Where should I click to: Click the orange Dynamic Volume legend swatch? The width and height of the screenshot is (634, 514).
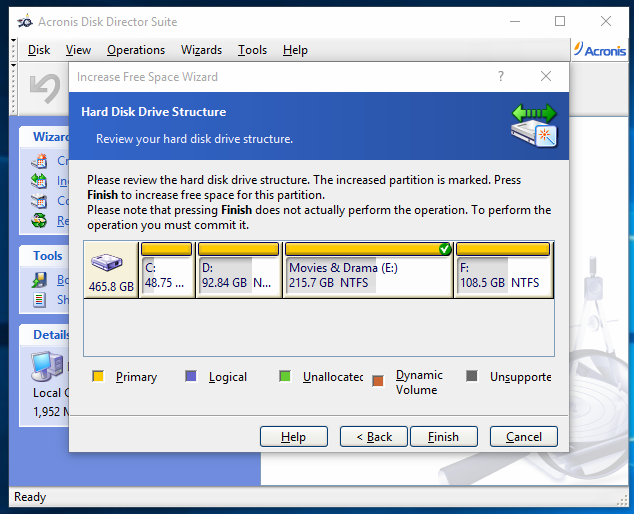[x=378, y=381]
